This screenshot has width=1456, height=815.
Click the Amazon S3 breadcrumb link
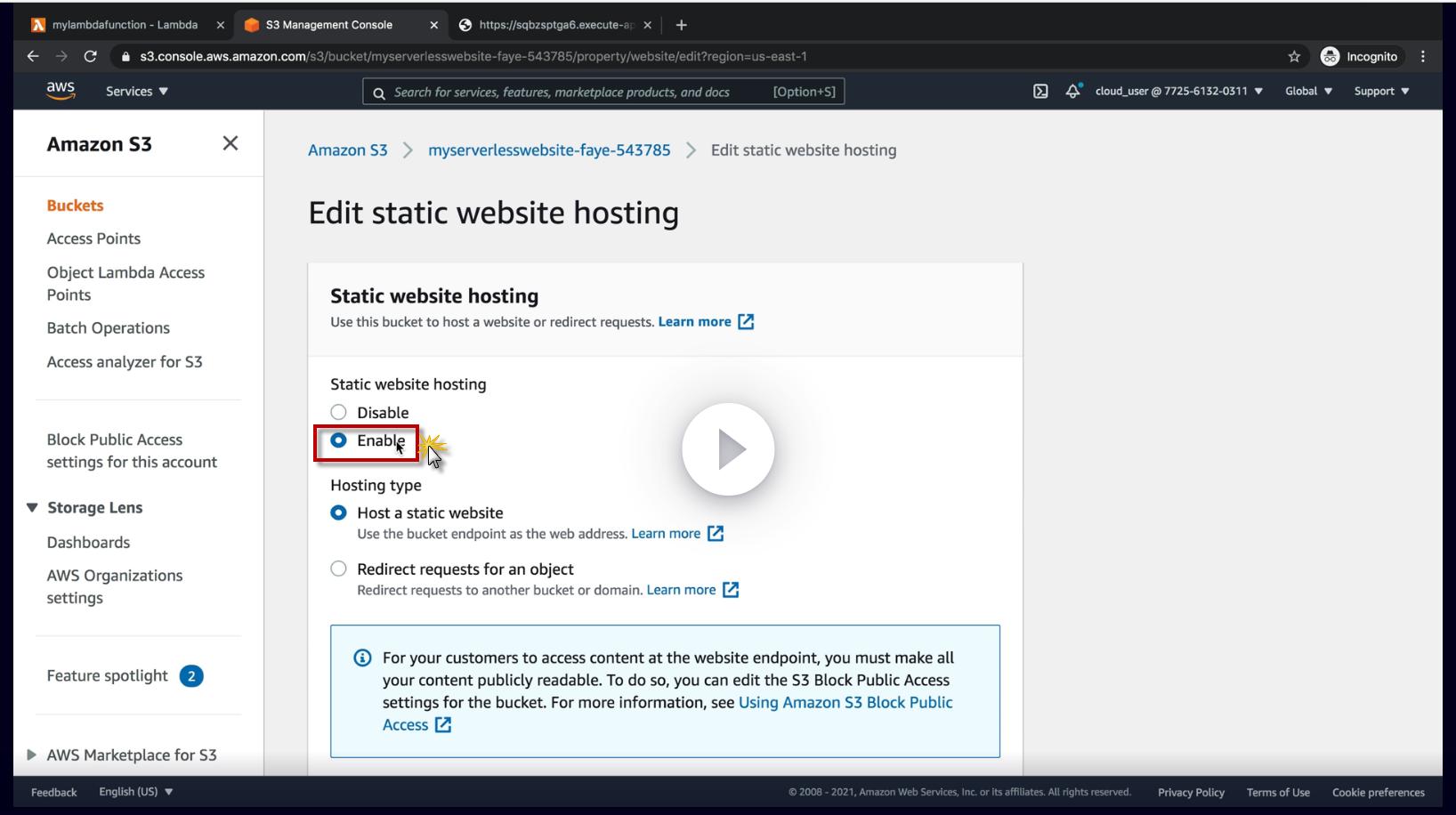click(348, 149)
